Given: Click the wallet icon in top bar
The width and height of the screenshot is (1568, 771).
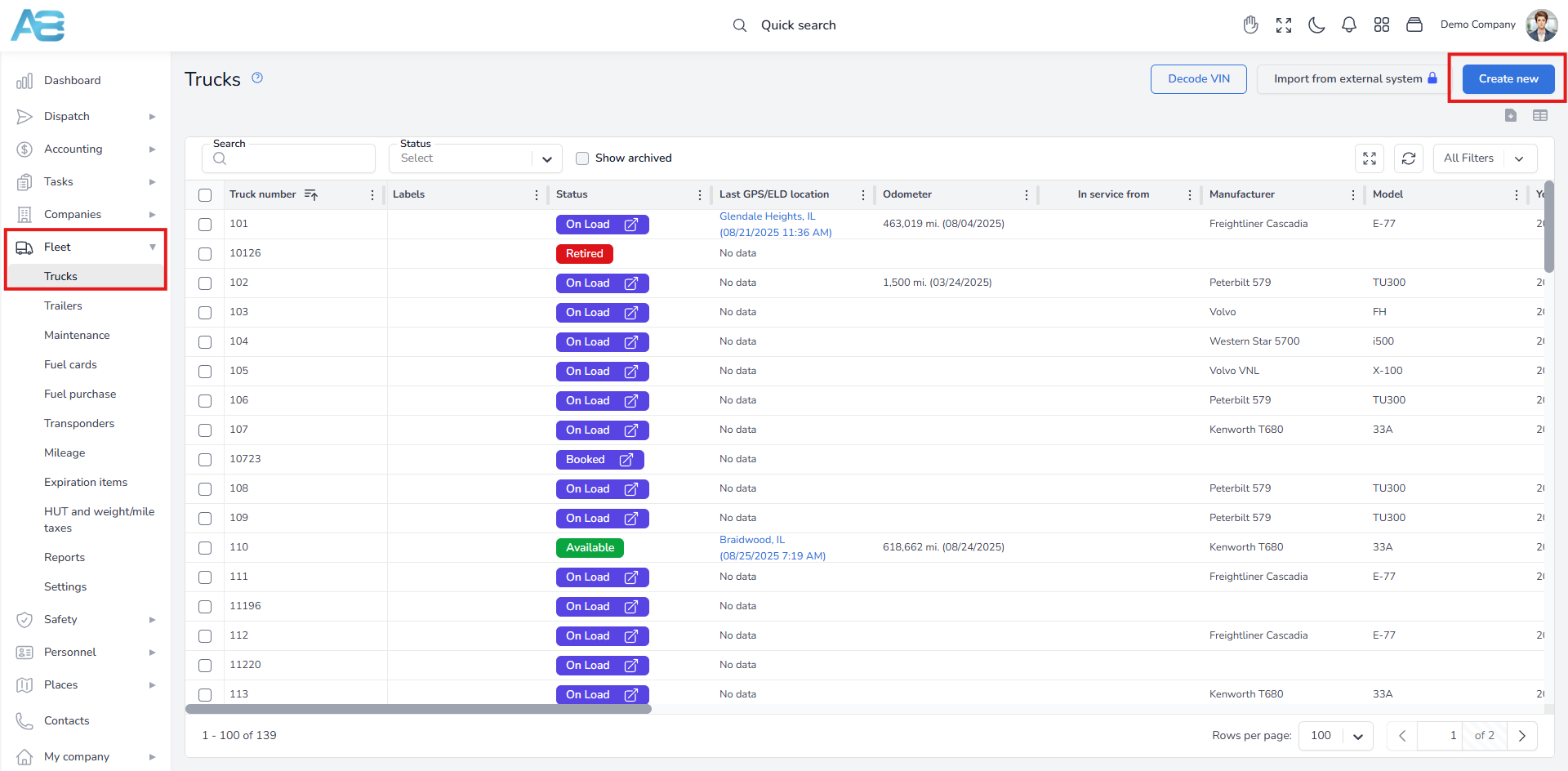Looking at the screenshot, I should pos(1414,25).
